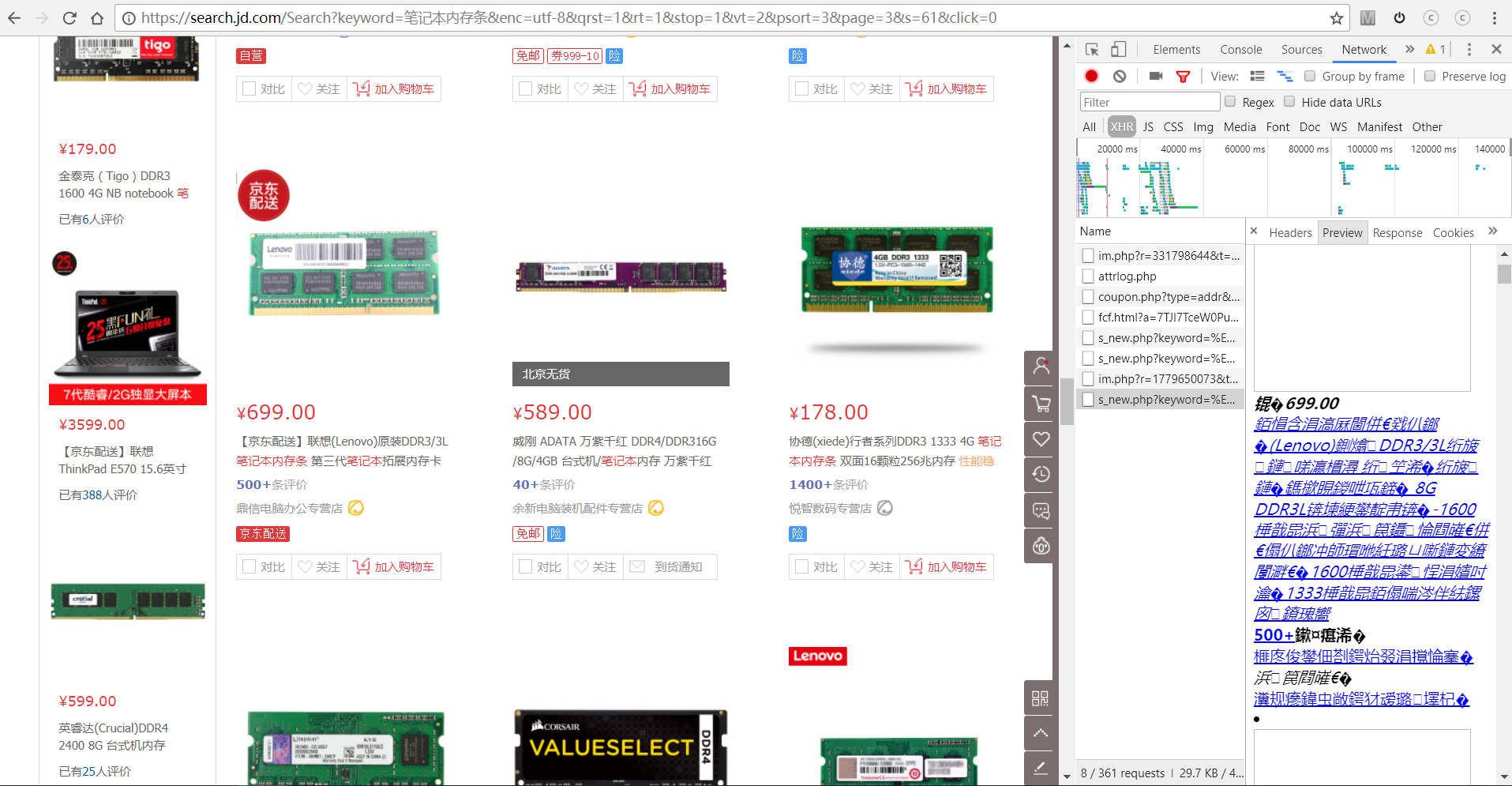
Task: Enable Hide data URLs checkbox
Action: pos(1289,101)
